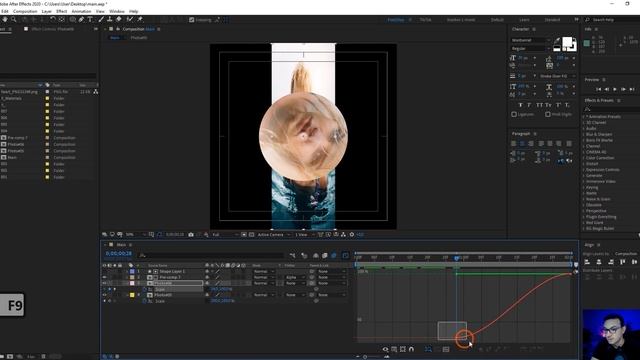This screenshot has width=640, height=360.
Task: Open Stroke Over Fill dropdown
Action: [557, 76]
